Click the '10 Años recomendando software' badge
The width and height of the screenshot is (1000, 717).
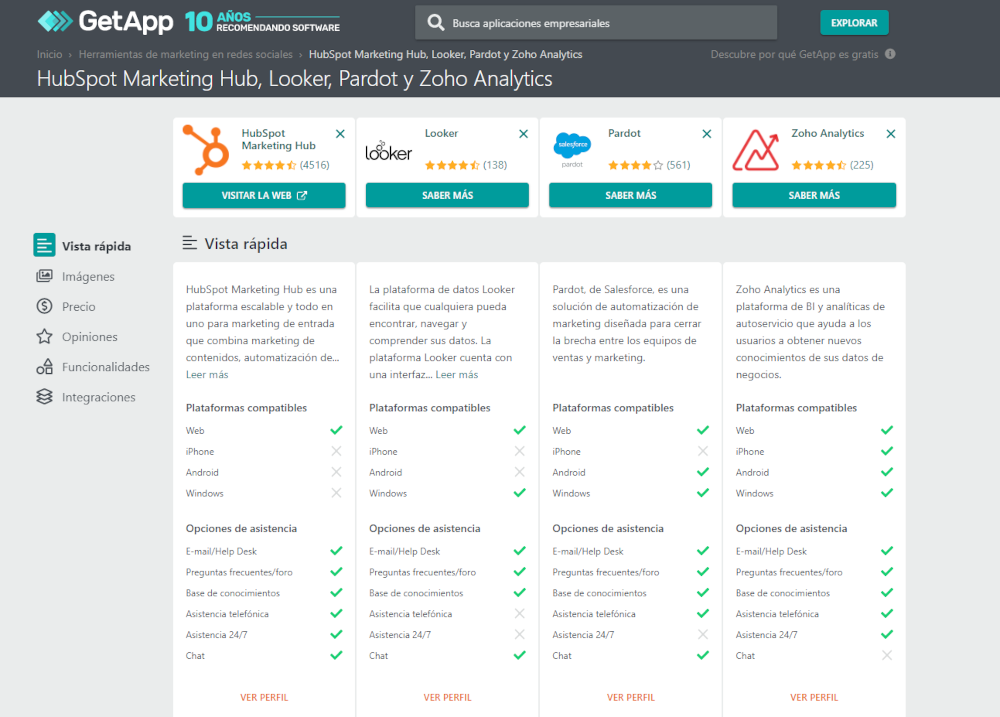pos(262,22)
